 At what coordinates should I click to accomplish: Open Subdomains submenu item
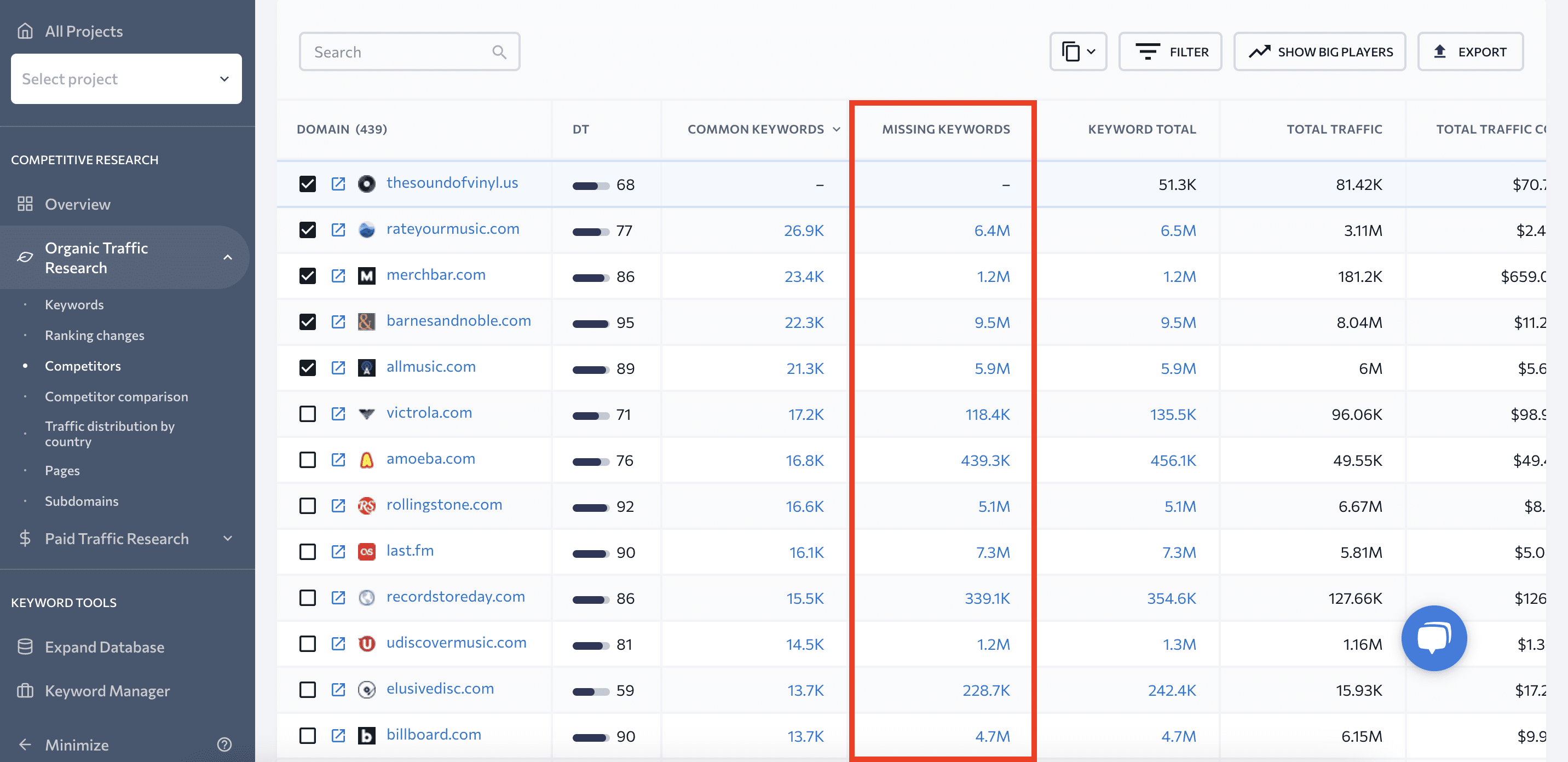(x=82, y=501)
